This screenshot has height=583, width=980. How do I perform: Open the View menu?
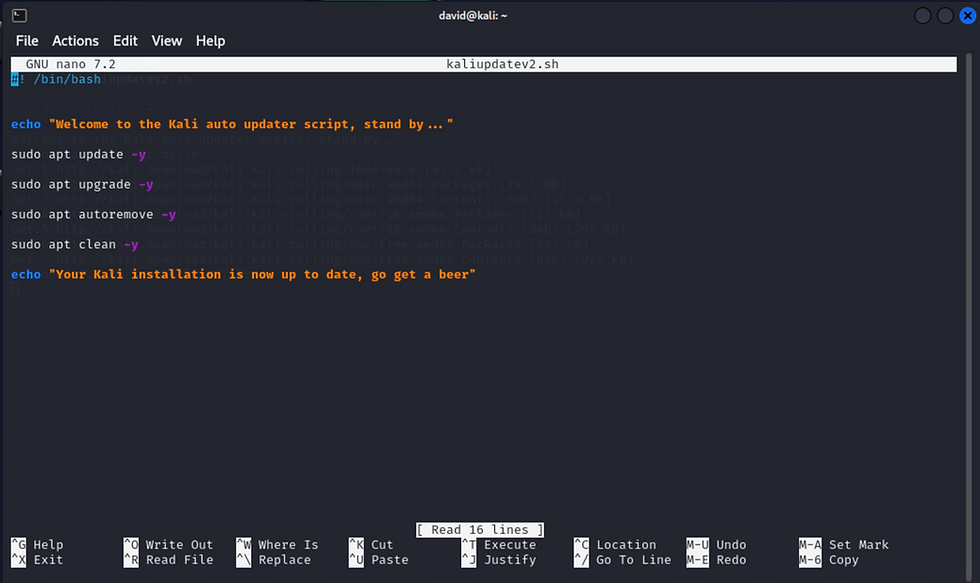pos(166,41)
